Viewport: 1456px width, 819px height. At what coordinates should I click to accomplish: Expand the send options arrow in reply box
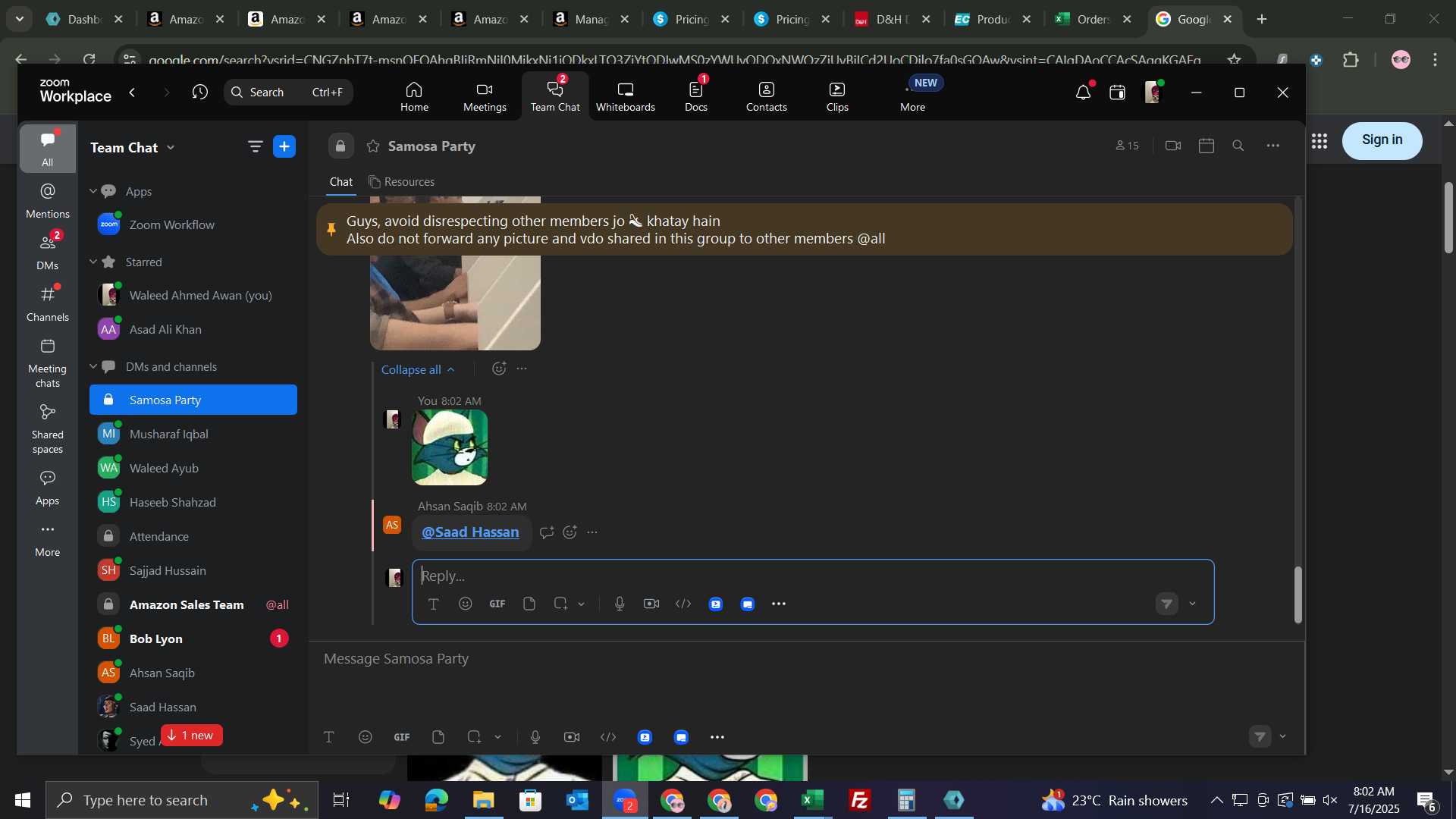click(1193, 604)
